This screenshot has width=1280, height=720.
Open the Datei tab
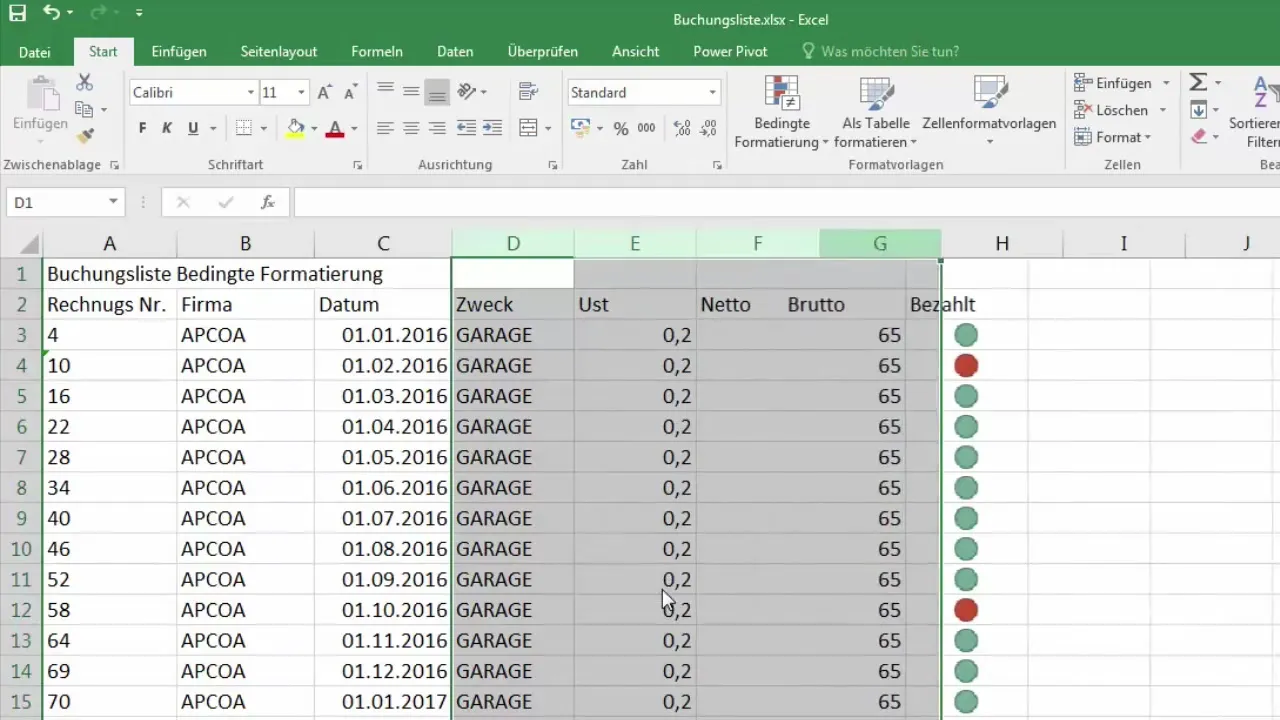(35, 52)
